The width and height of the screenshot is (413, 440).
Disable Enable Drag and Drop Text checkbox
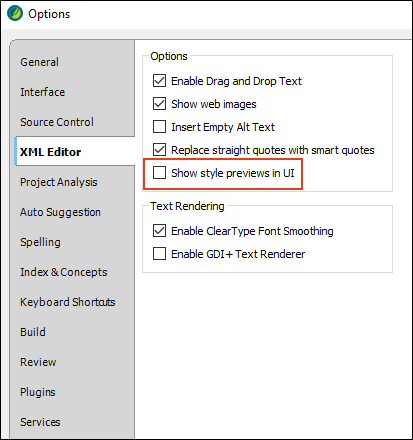pos(159,81)
